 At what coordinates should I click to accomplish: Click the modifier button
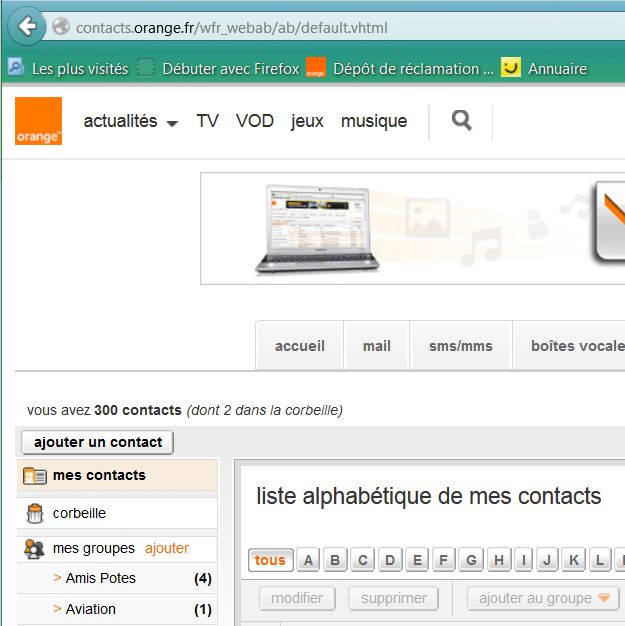pos(297,598)
